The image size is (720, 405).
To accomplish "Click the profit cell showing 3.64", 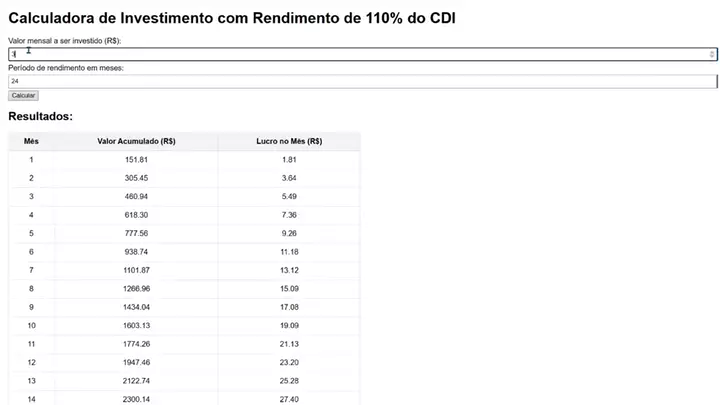I will (x=289, y=178).
